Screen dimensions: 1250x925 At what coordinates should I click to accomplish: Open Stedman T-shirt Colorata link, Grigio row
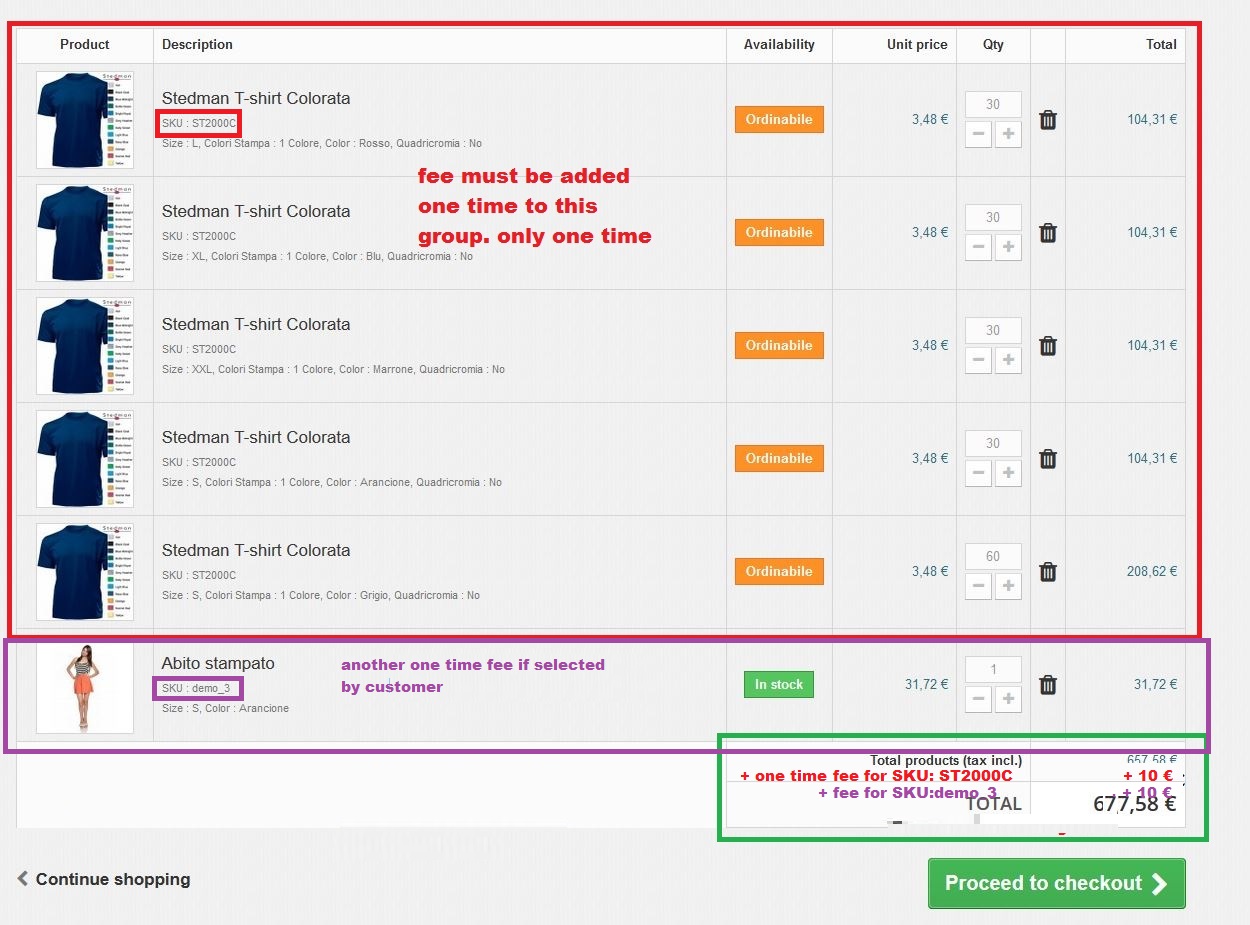pos(256,550)
